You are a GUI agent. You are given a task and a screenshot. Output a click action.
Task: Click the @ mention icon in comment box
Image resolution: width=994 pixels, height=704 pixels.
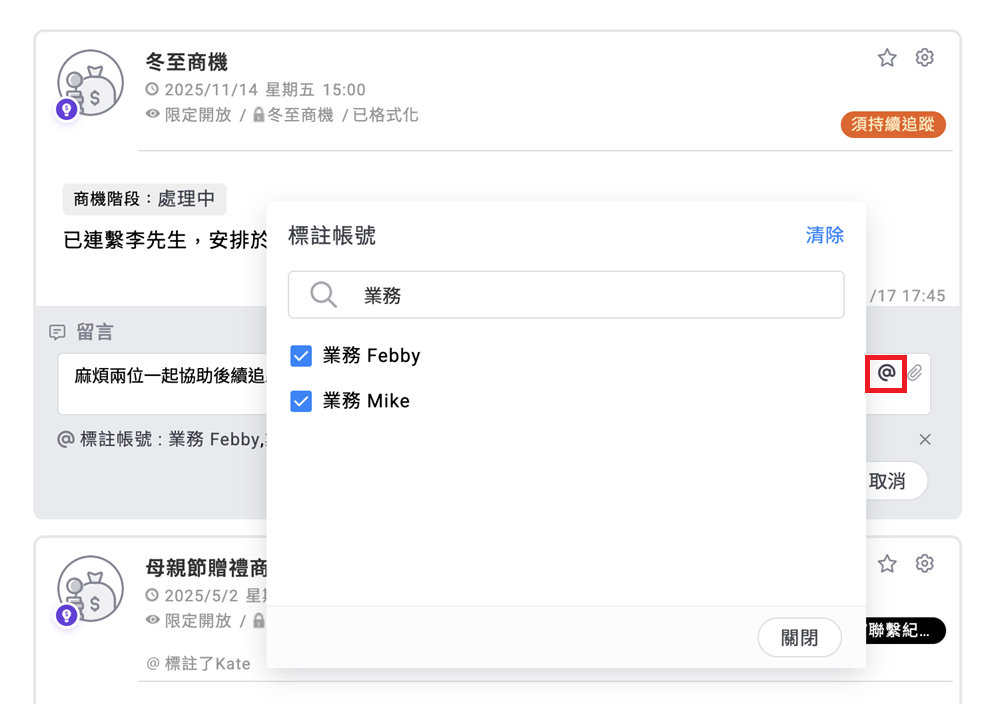(886, 373)
